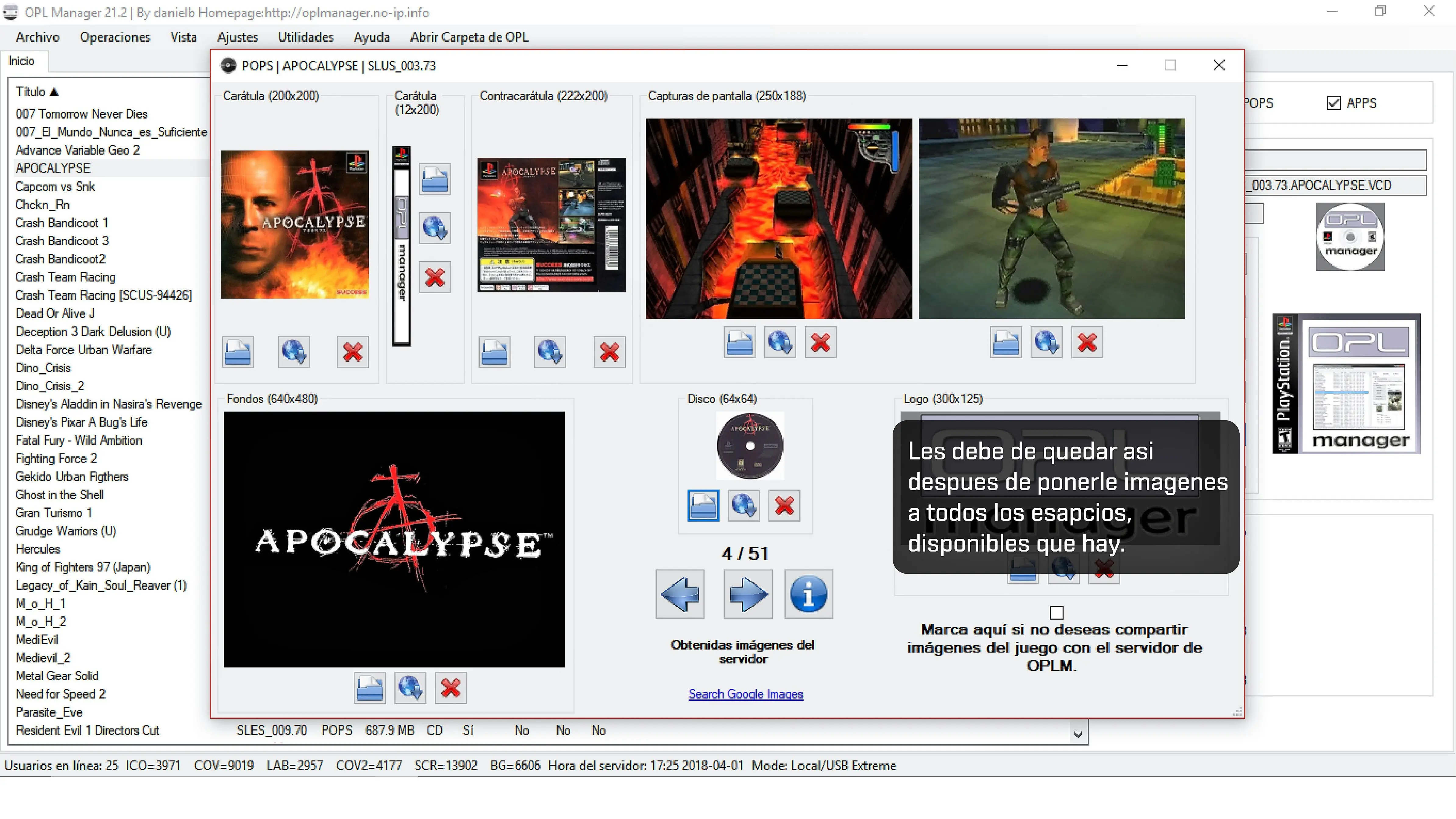Open the Ayuda menu
The image size is (1456, 819).
pos(372,37)
